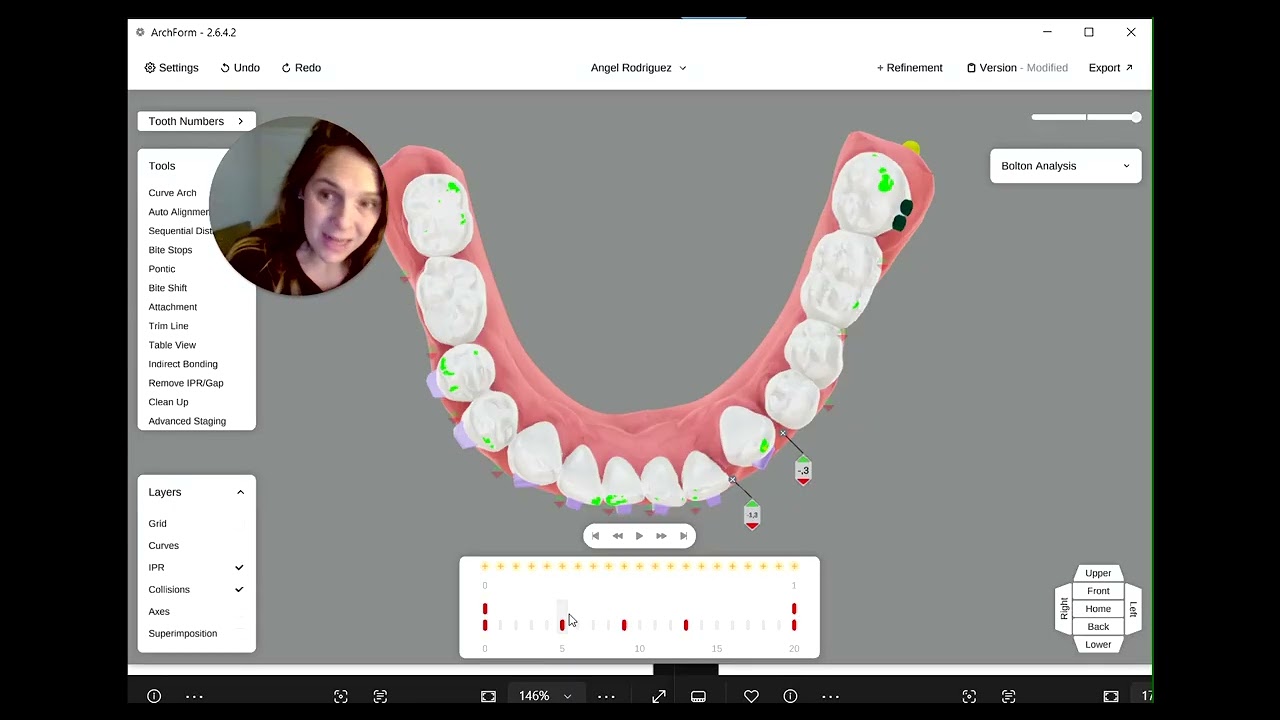
Task: Click the IPR value label near front teeth
Action: point(752,515)
